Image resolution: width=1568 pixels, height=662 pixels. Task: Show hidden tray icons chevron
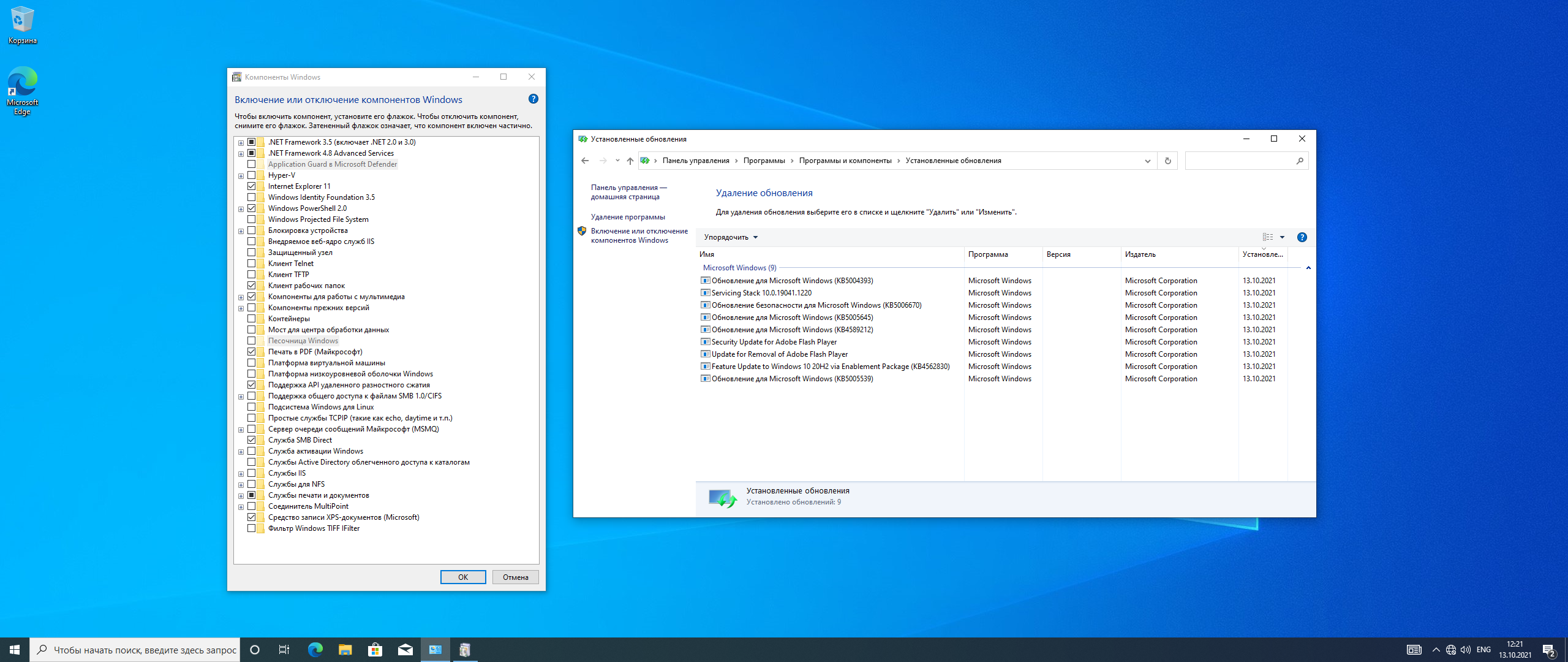pos(1436,650)
